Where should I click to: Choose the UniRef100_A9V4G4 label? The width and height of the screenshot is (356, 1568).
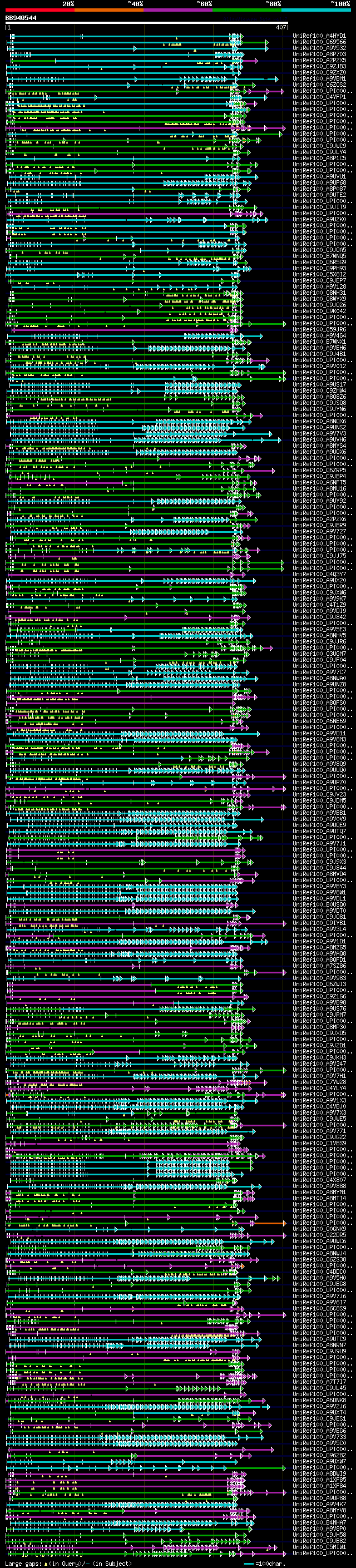click(319, 336)
